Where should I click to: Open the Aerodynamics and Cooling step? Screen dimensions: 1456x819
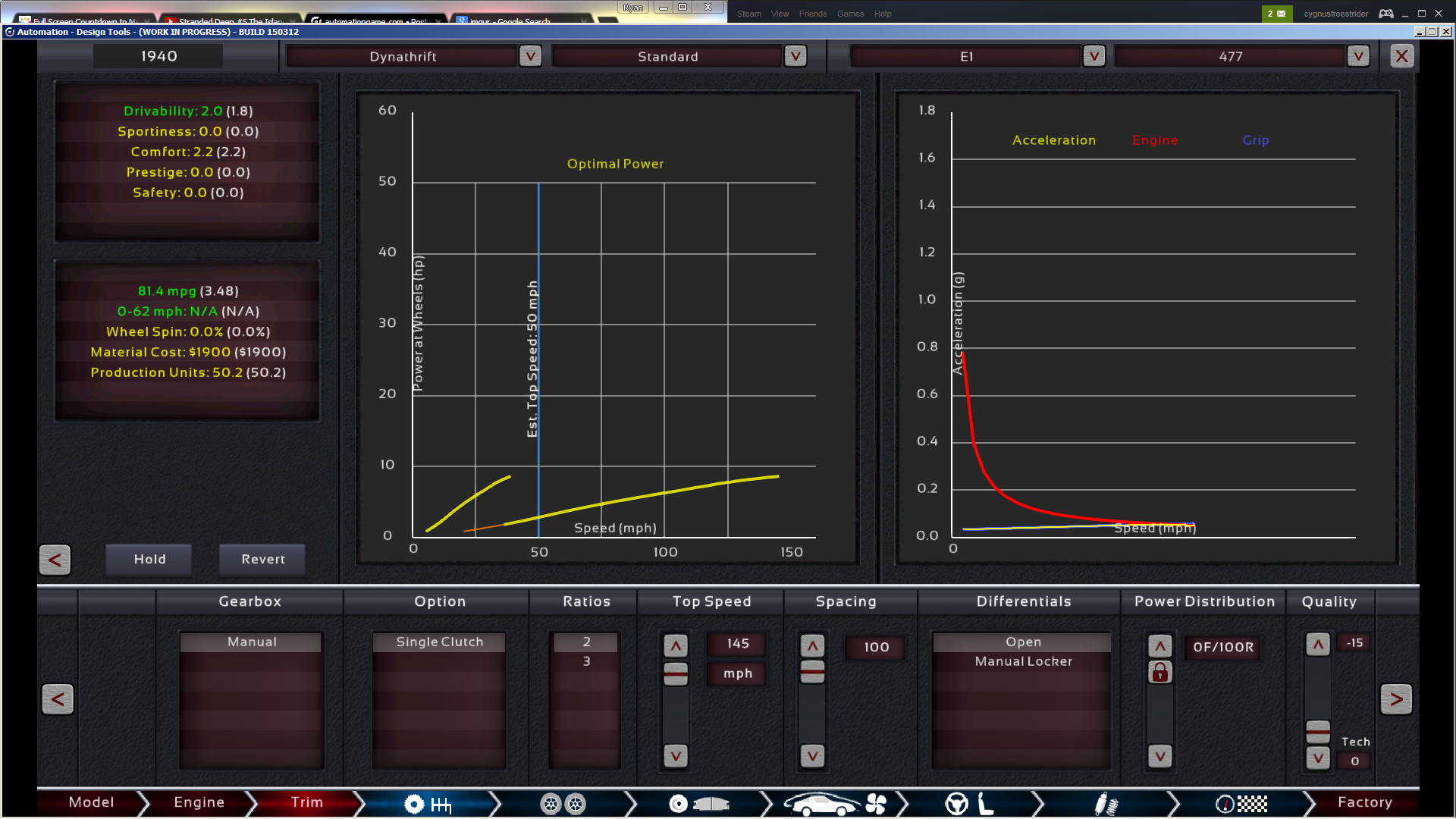pos(835,804)
